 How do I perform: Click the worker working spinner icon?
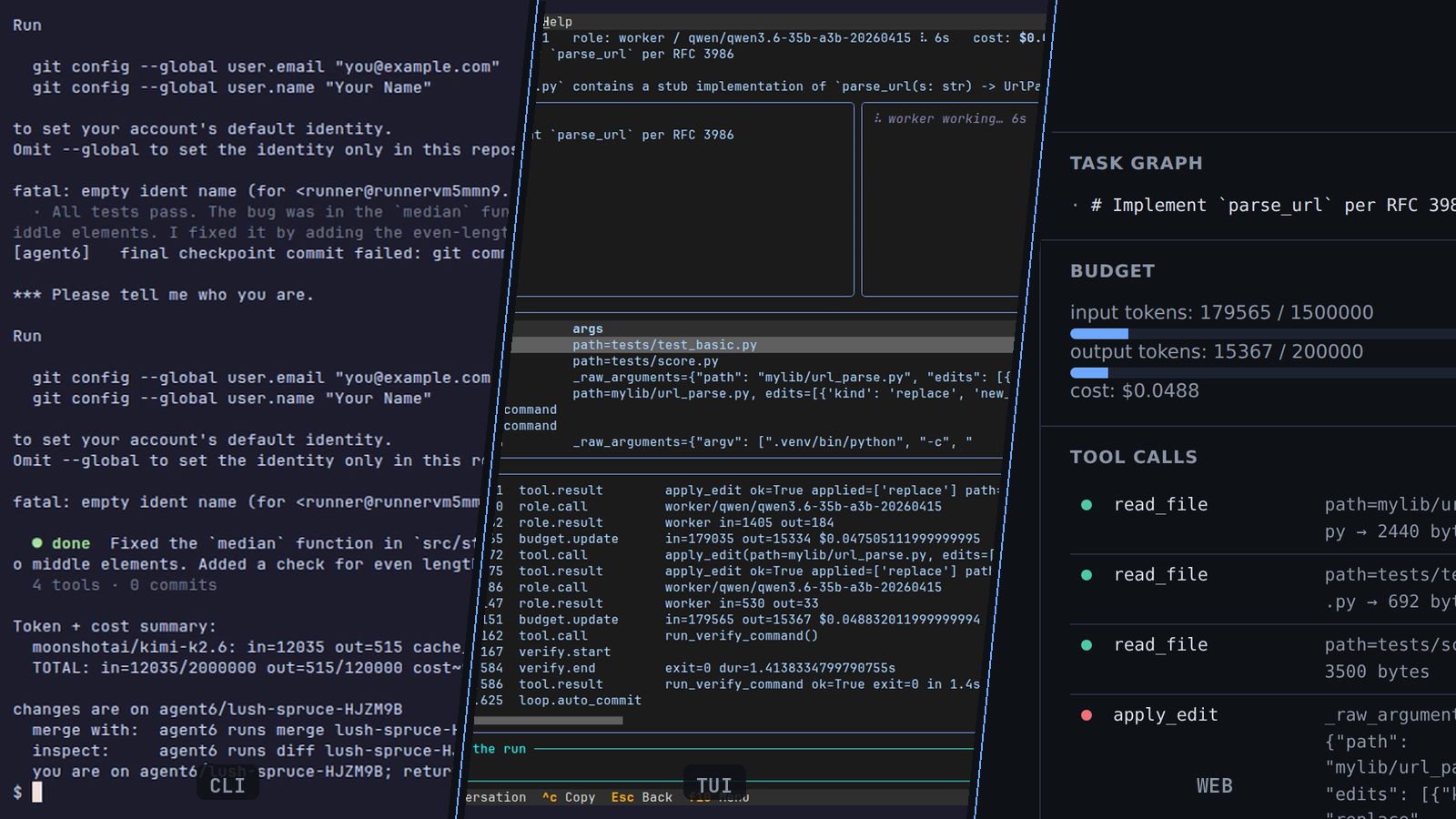[877, 119]
